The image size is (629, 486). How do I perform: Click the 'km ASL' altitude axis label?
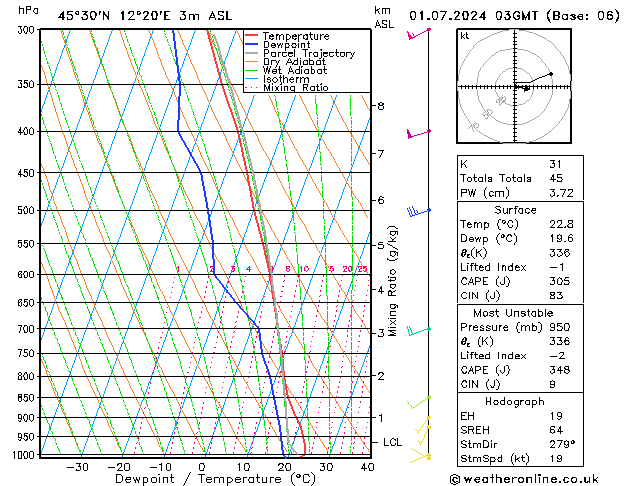pyautogui.click(x=384, y=17)
